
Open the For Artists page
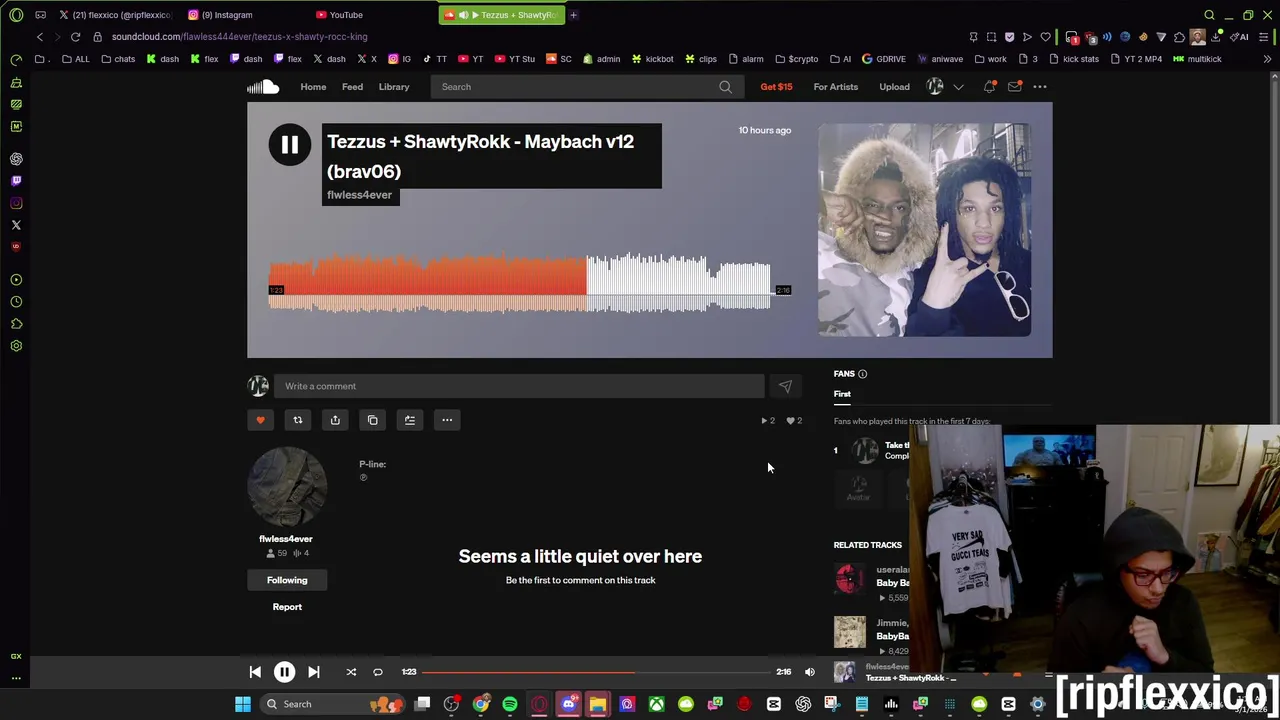tap(835, 87)
